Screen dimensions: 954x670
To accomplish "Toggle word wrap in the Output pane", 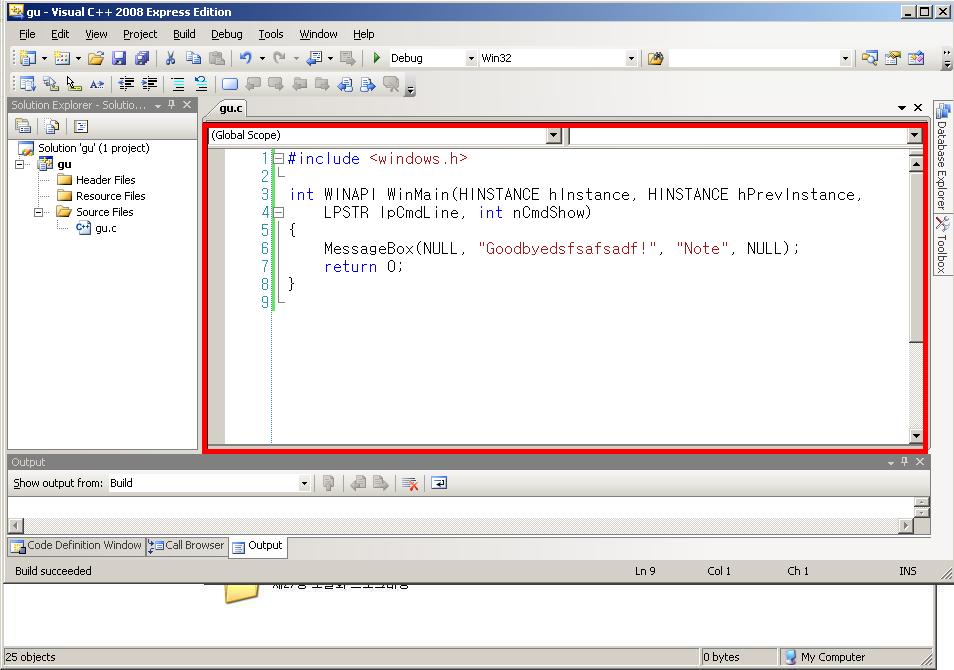I will tap(439, 483).
